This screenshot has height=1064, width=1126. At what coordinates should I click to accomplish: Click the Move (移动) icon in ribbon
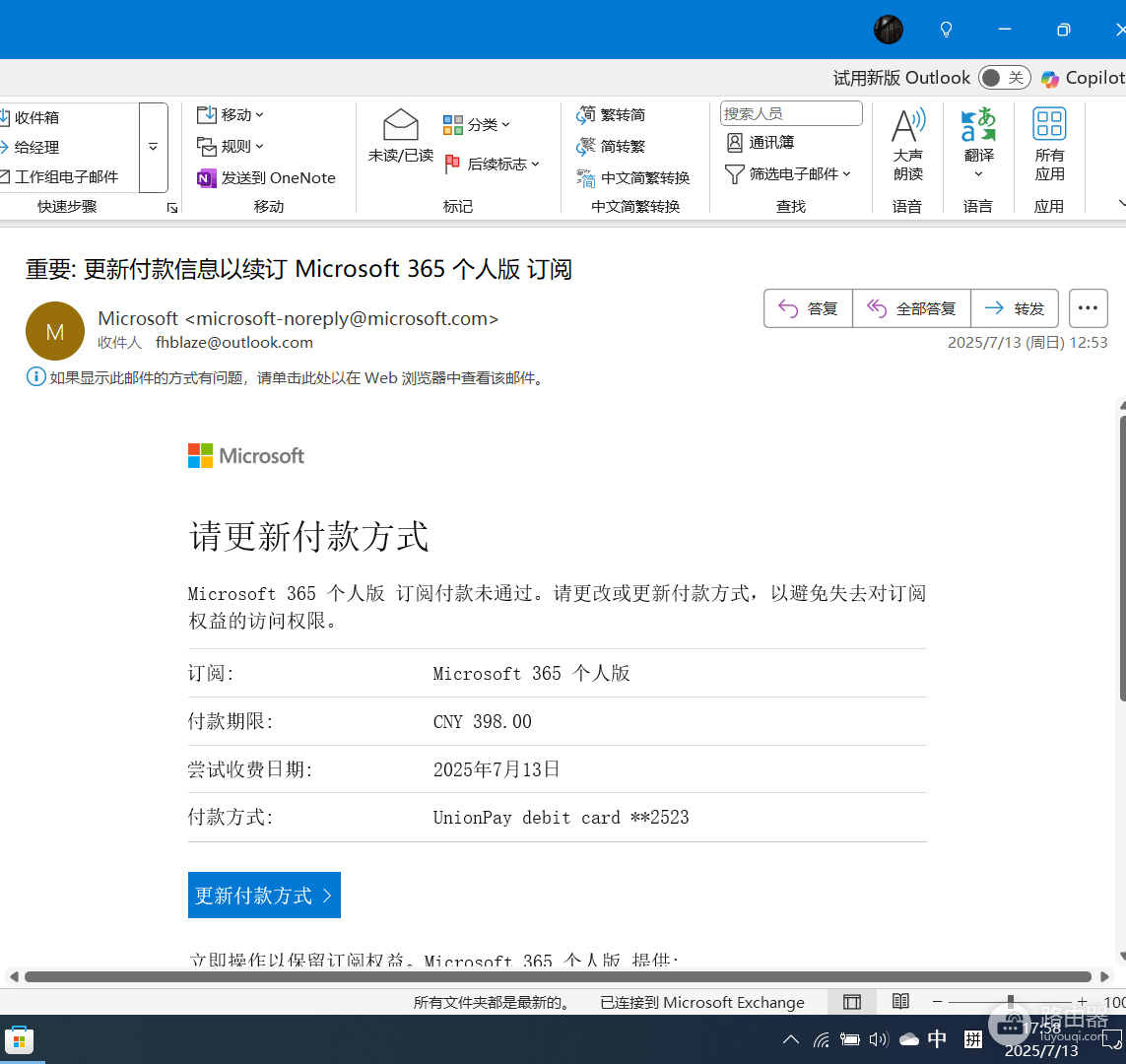pos(230,115)
